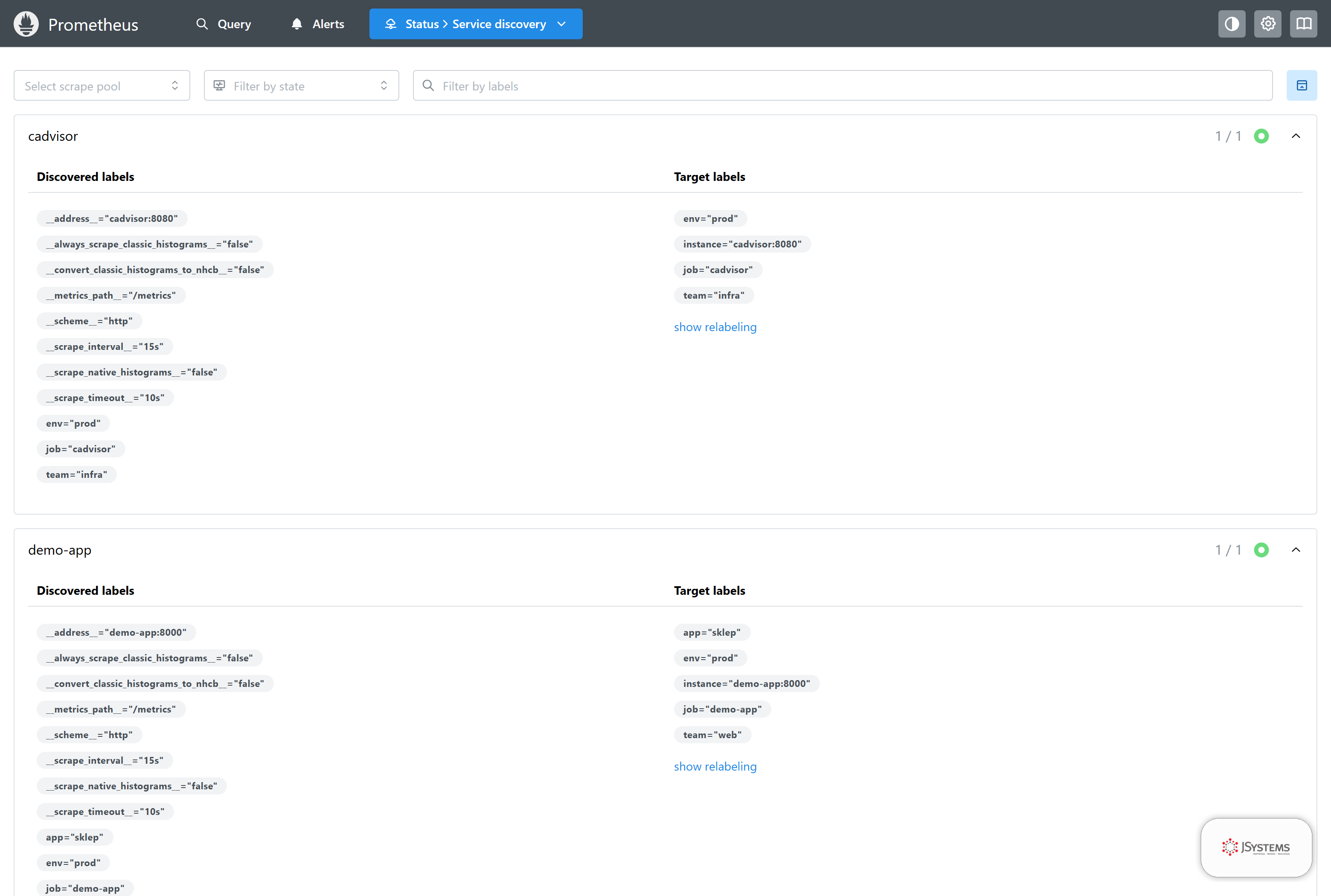This screenshot has width=1331, height=896.
Task: Click the cadvisor __scrape_native_histograms__="false" label
Action: click(x=132, y=372)
